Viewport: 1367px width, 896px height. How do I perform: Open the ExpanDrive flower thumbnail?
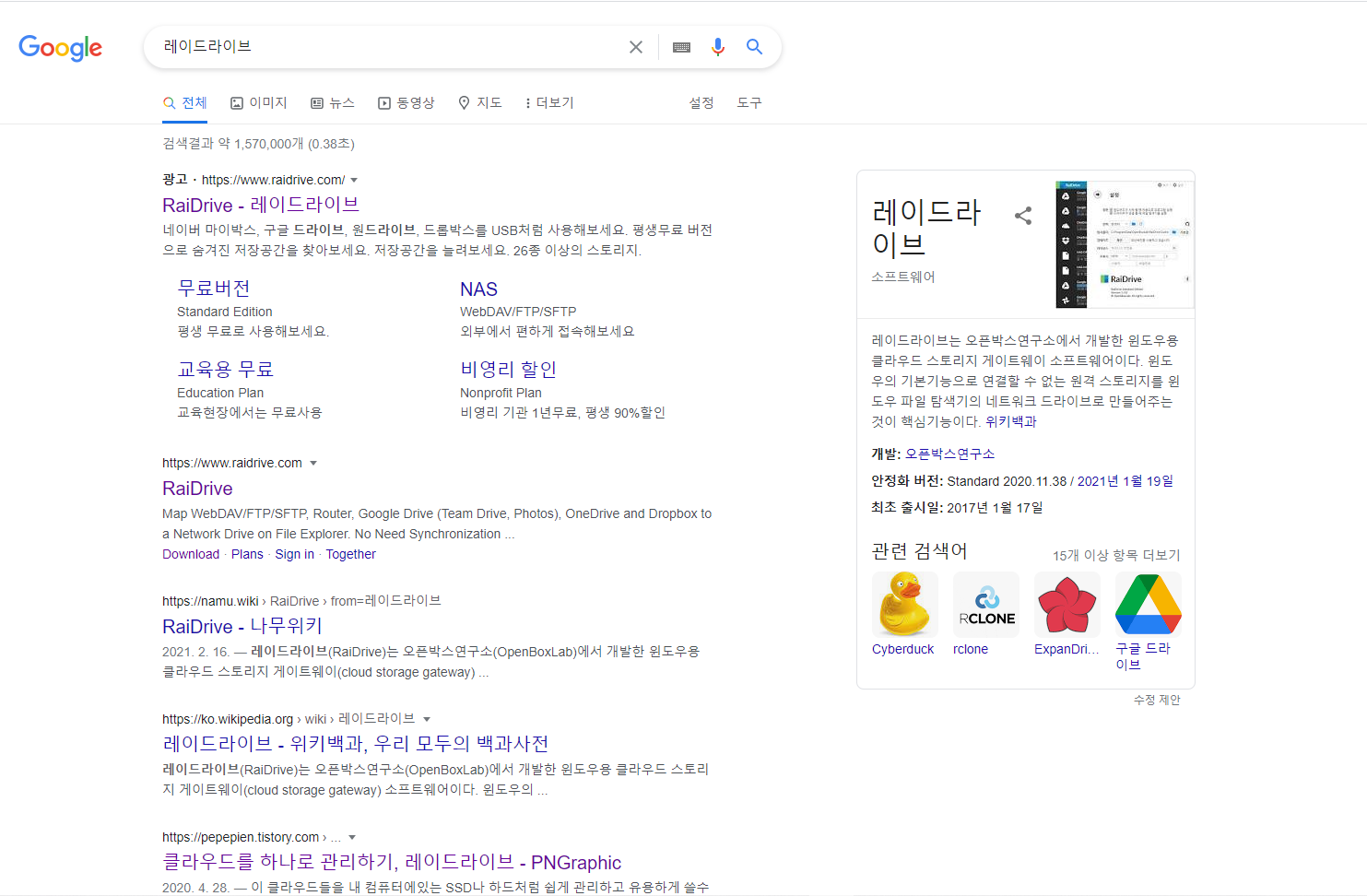pos(1067,605)
